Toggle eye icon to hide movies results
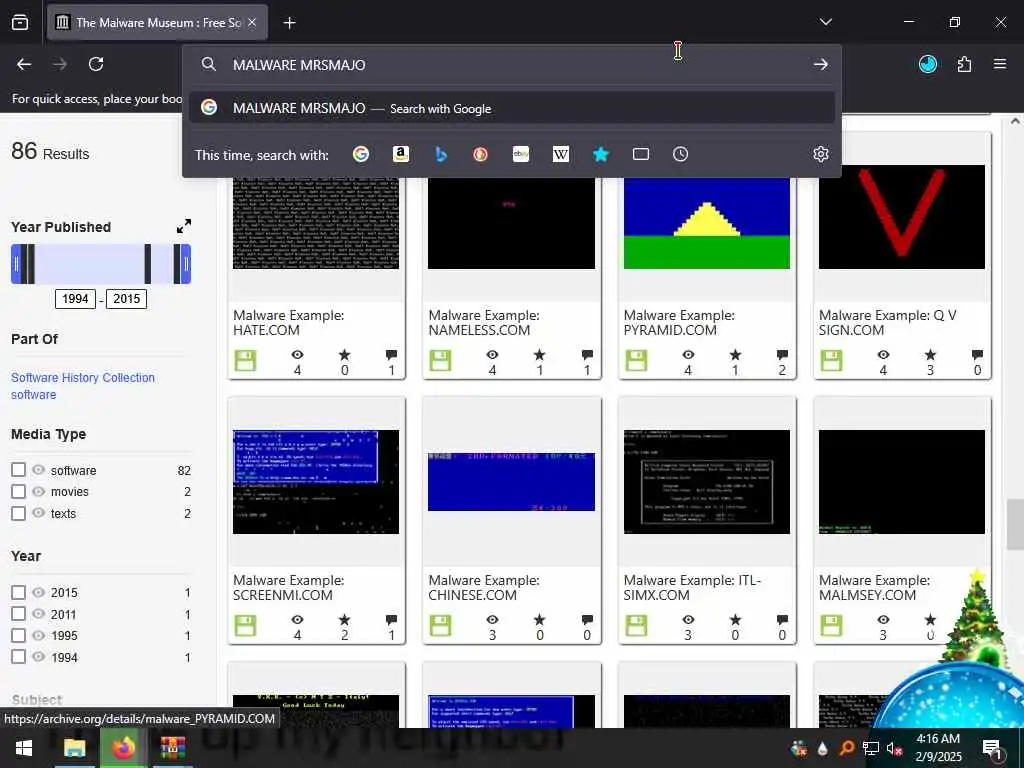 pyautogui.click(x=39, y=491)
